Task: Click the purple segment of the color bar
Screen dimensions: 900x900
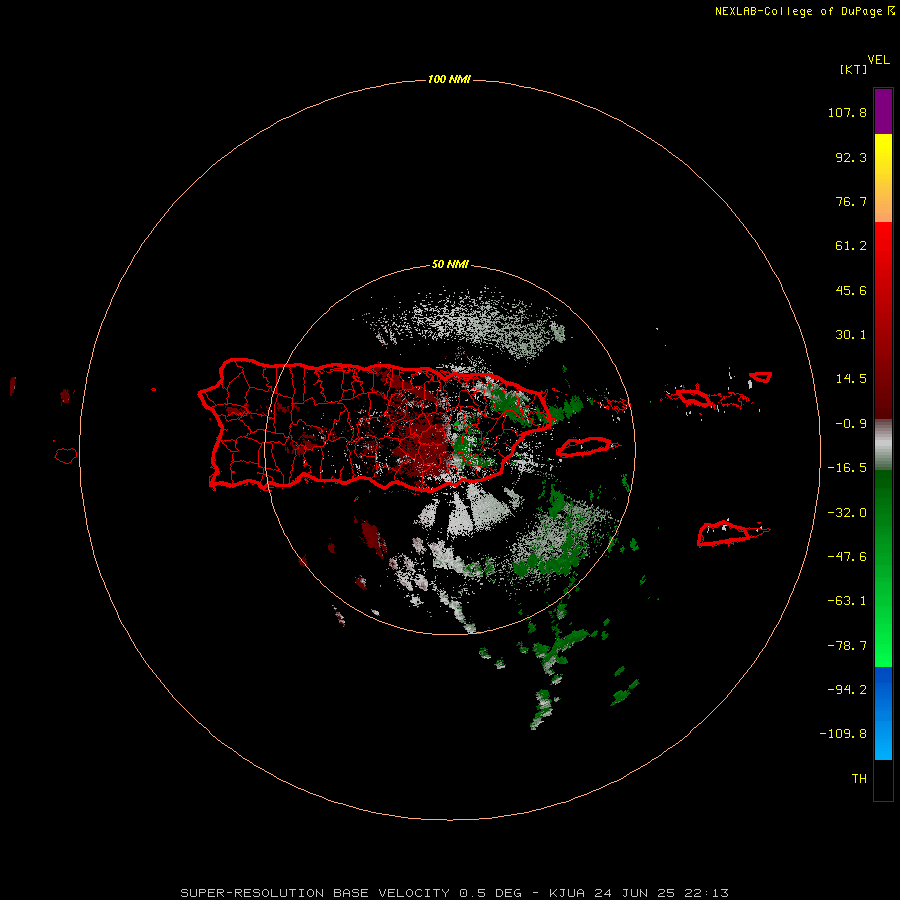Action: (x=883, y=111)
